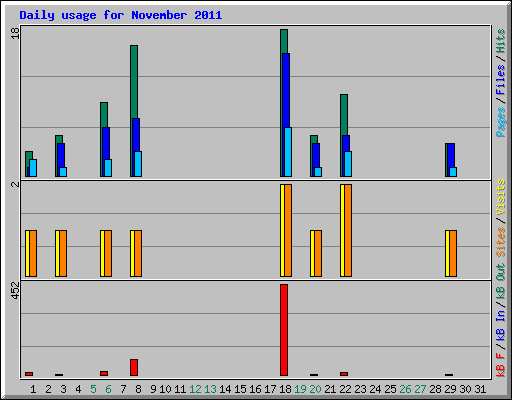This screenshot has width=512, height=400.
Task: Select the green Hits bar for day 8
Action: point(134,82)
